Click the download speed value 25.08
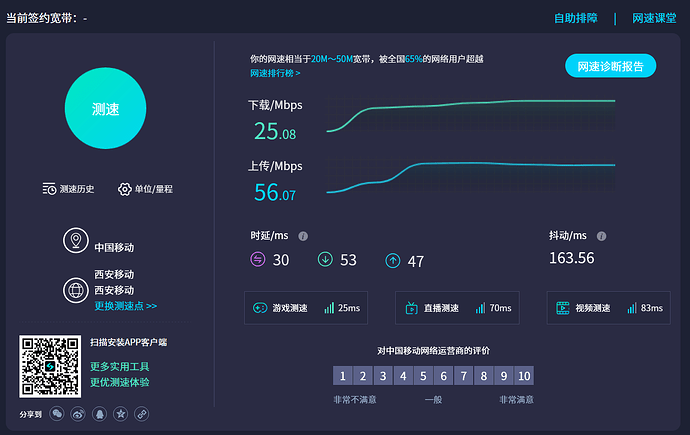Image resolution: width=690 pixels, height=435 pixels. (x=275, y=131)
